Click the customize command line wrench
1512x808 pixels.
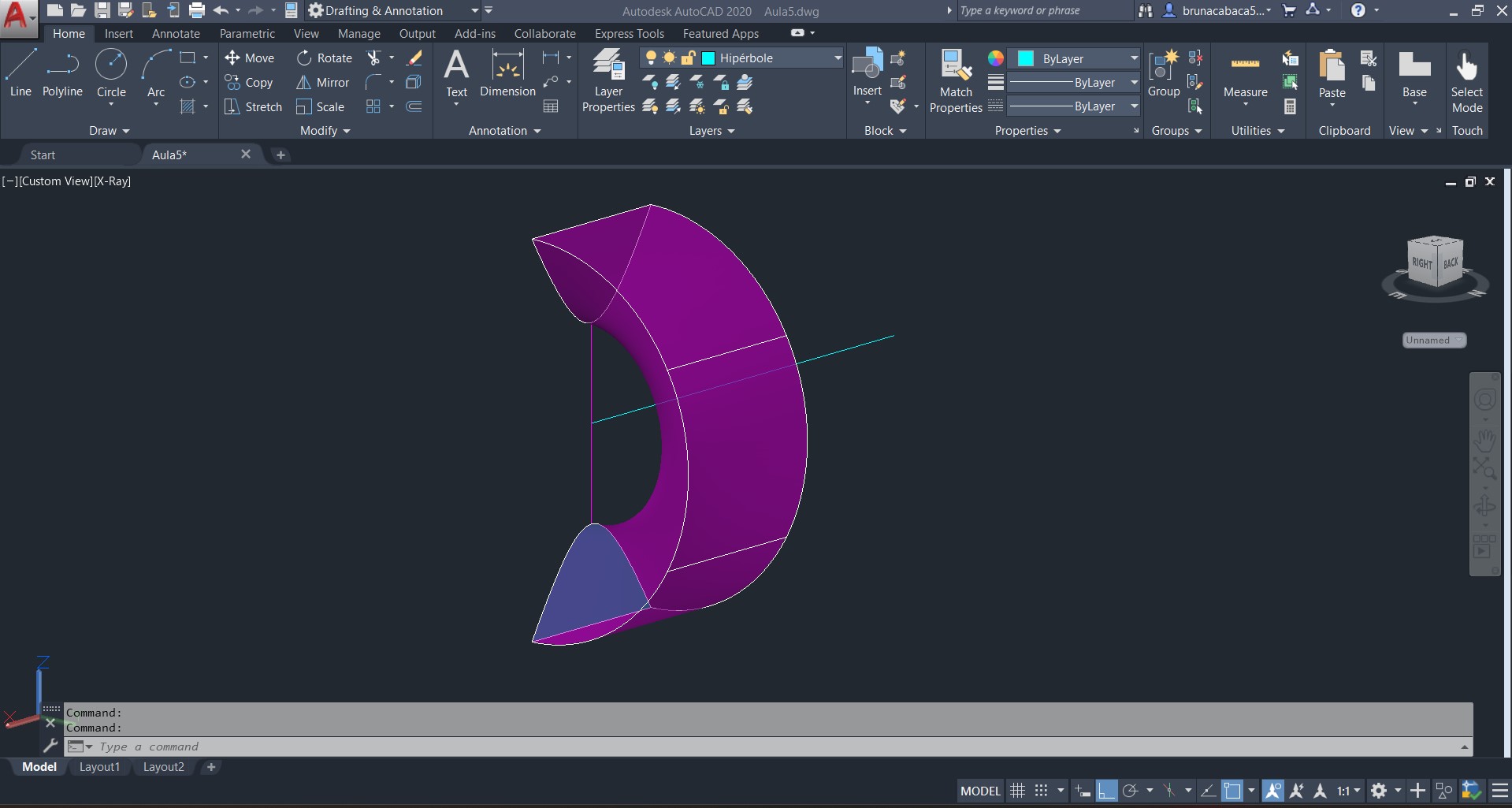[x=50, y=745]
